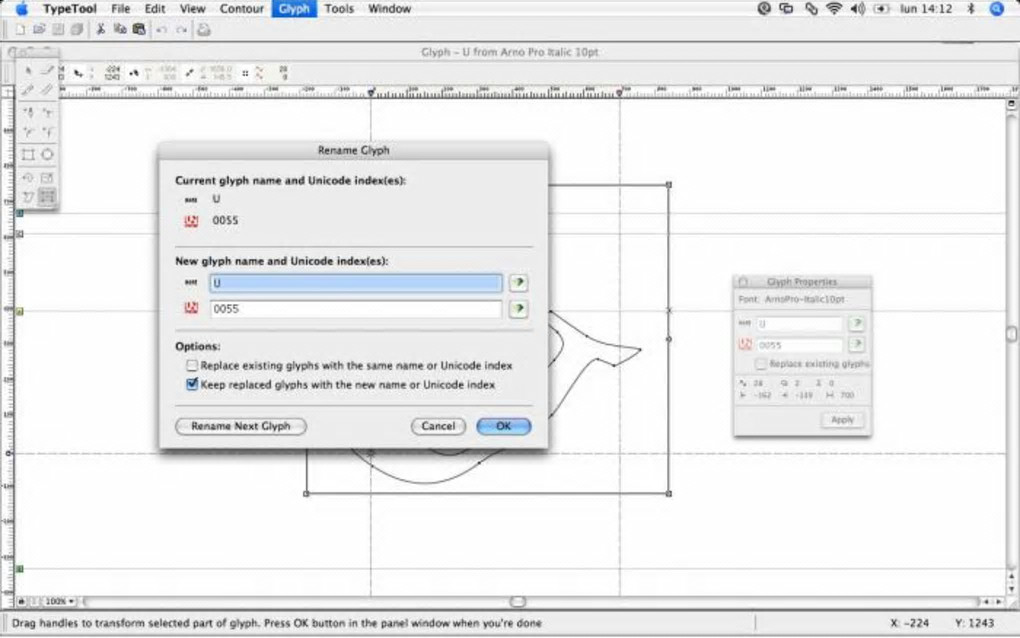Screen dimensions: 1020x638
Task: Open the 100% zoom dropdown
Action: coord(59,602)
